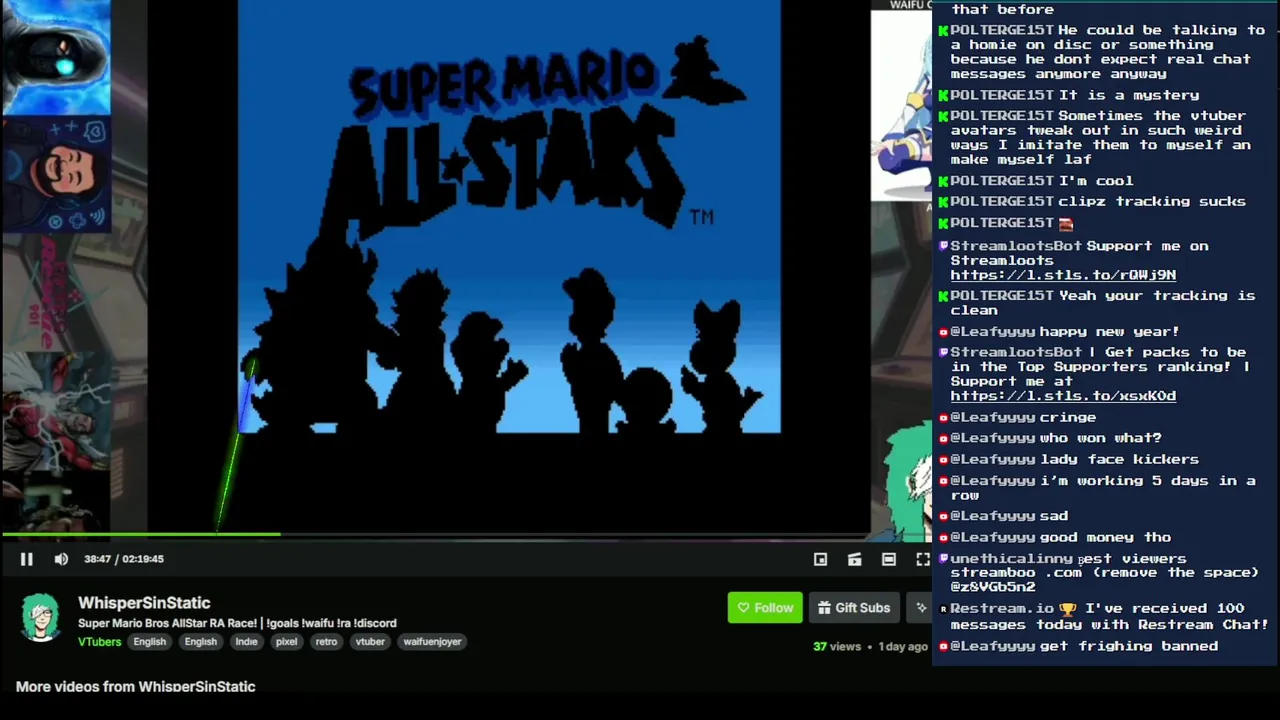This screenshot has height=720, width=1280.
Task: Follow the WhisperSinStatic channel
Action: [x=765, y=607]
